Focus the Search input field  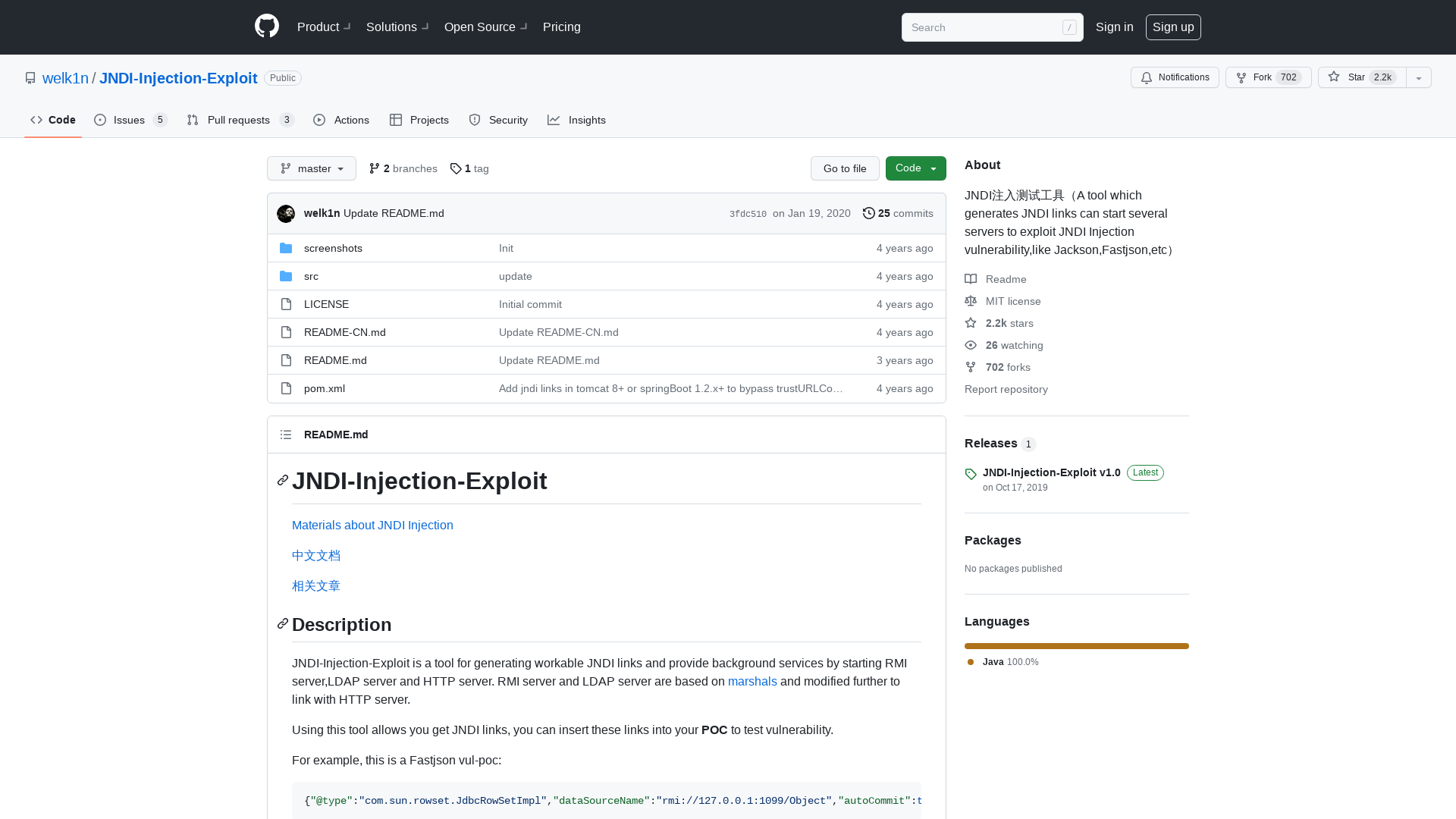pos(993,27)
